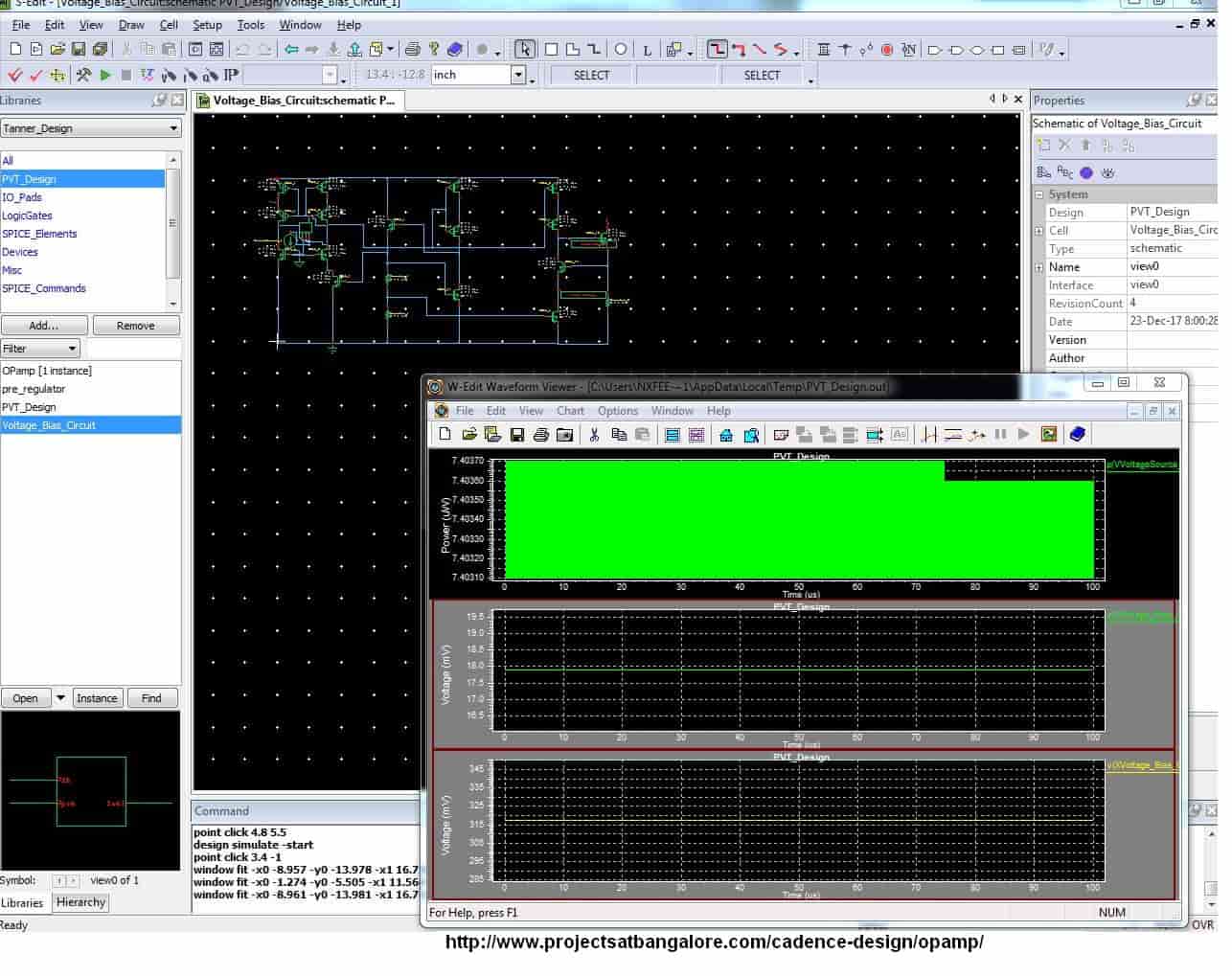Open the Options menu in W-Edit
The image size is (1232, 976).
[618, 411]
